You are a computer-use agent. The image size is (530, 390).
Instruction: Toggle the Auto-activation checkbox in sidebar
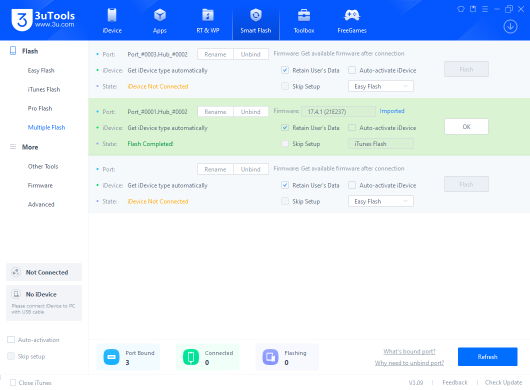[11, 340]
